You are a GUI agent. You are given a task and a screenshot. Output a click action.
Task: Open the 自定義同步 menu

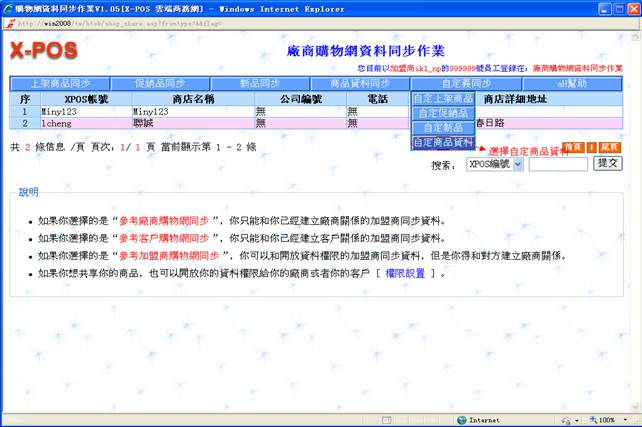coord(465,84)
